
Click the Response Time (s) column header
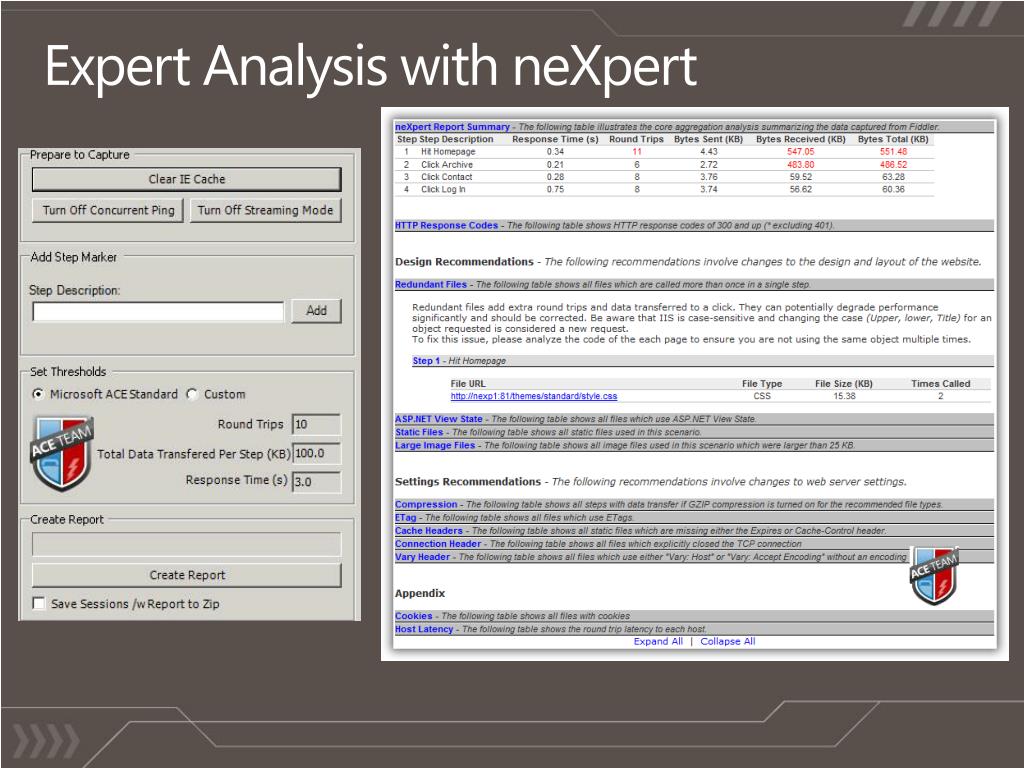[555, 139]
